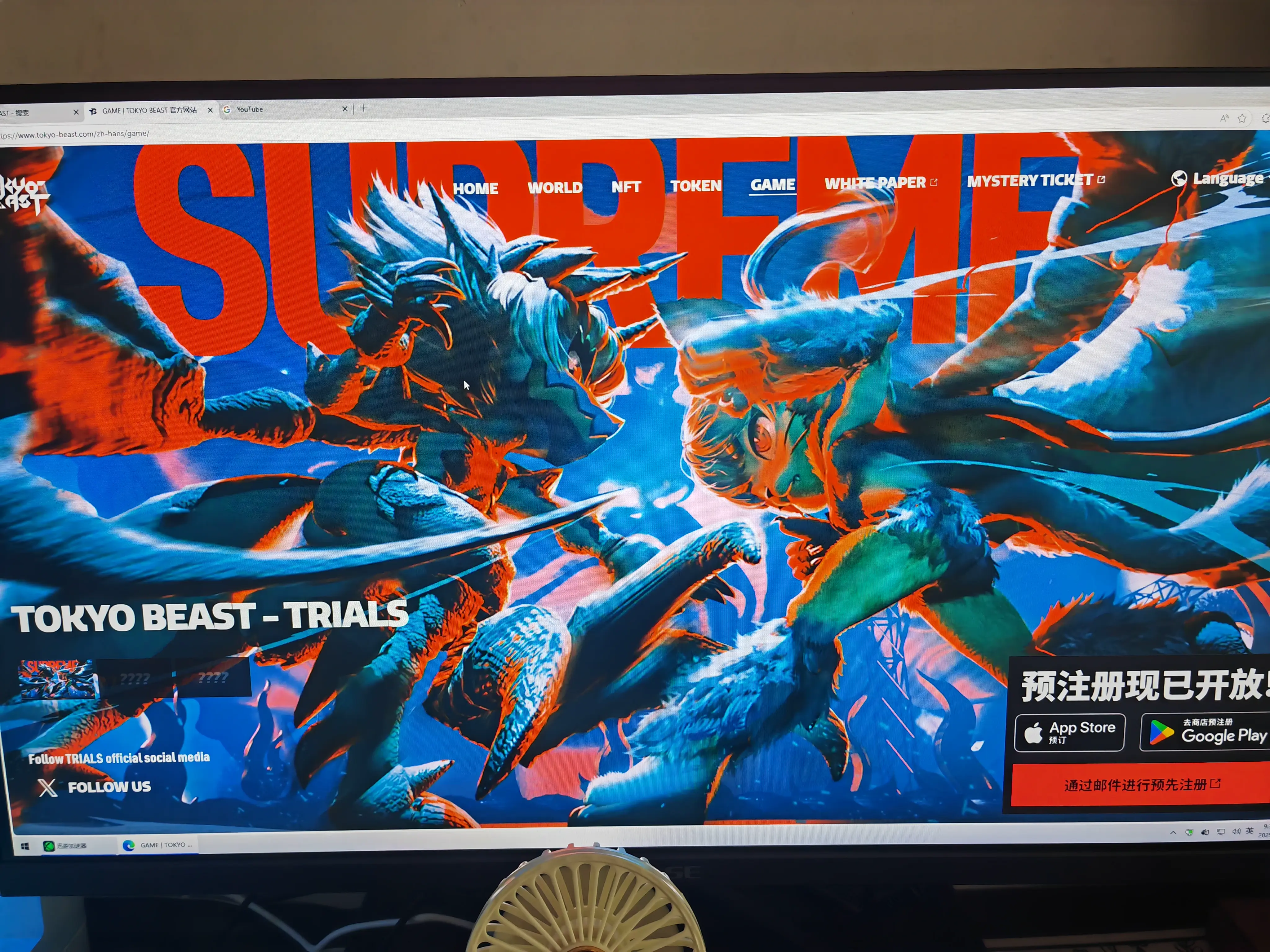Click the Microsoft Edge taskbar icon
The width and height of the screenshot is (1270, 952).
pos(129,845)
